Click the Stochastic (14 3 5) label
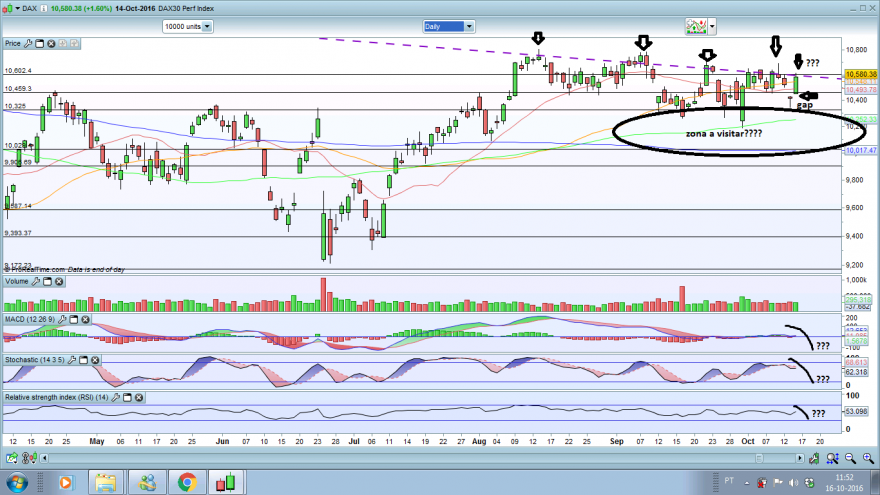This screenshot has height=495, width=880. pos(35,360)
